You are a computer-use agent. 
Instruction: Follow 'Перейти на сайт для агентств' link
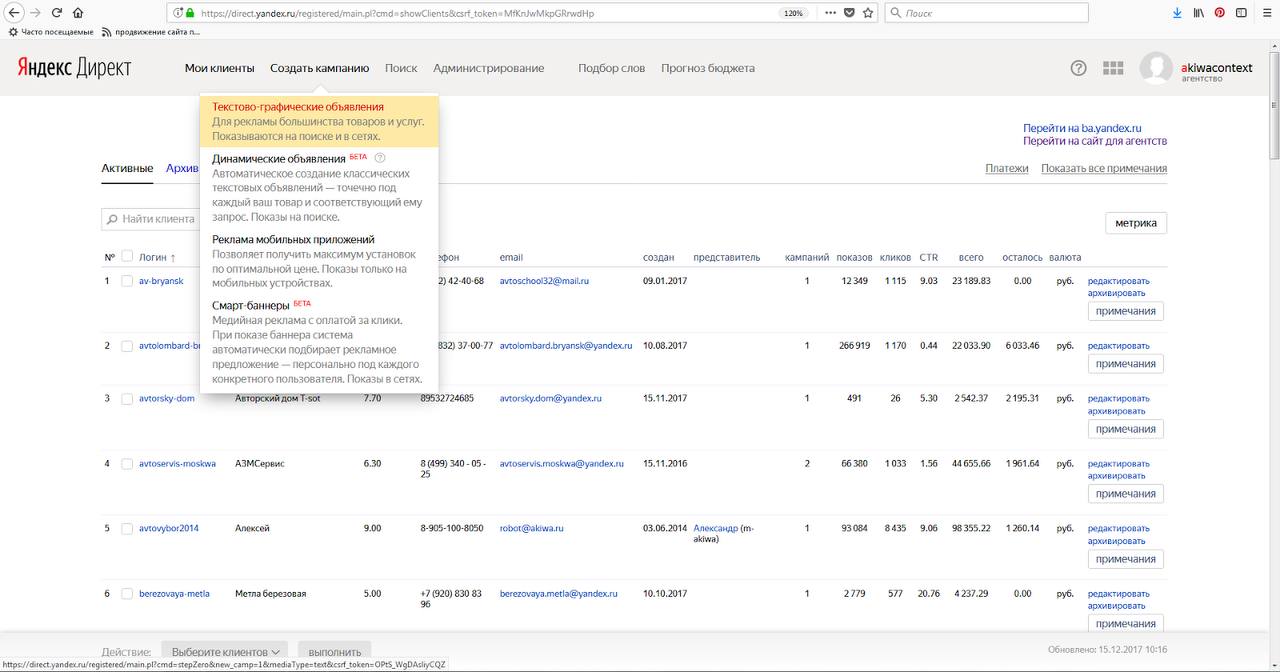(x=1095, y=141)
